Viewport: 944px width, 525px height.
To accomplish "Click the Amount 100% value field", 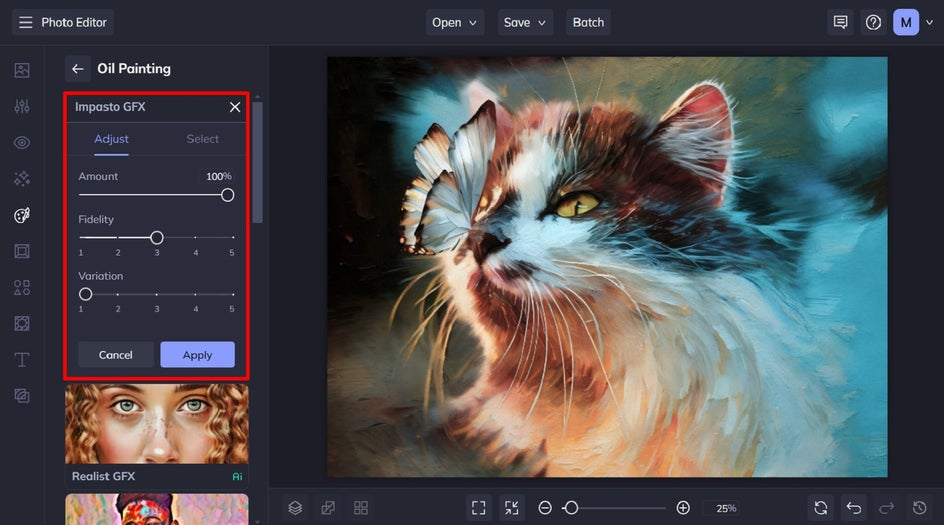I will (x=218, y=176).
